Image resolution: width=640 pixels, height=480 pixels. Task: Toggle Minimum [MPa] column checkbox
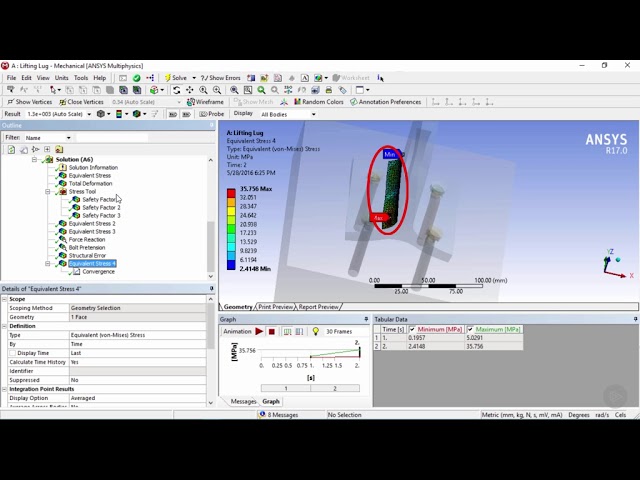click(x=412, y=329)
